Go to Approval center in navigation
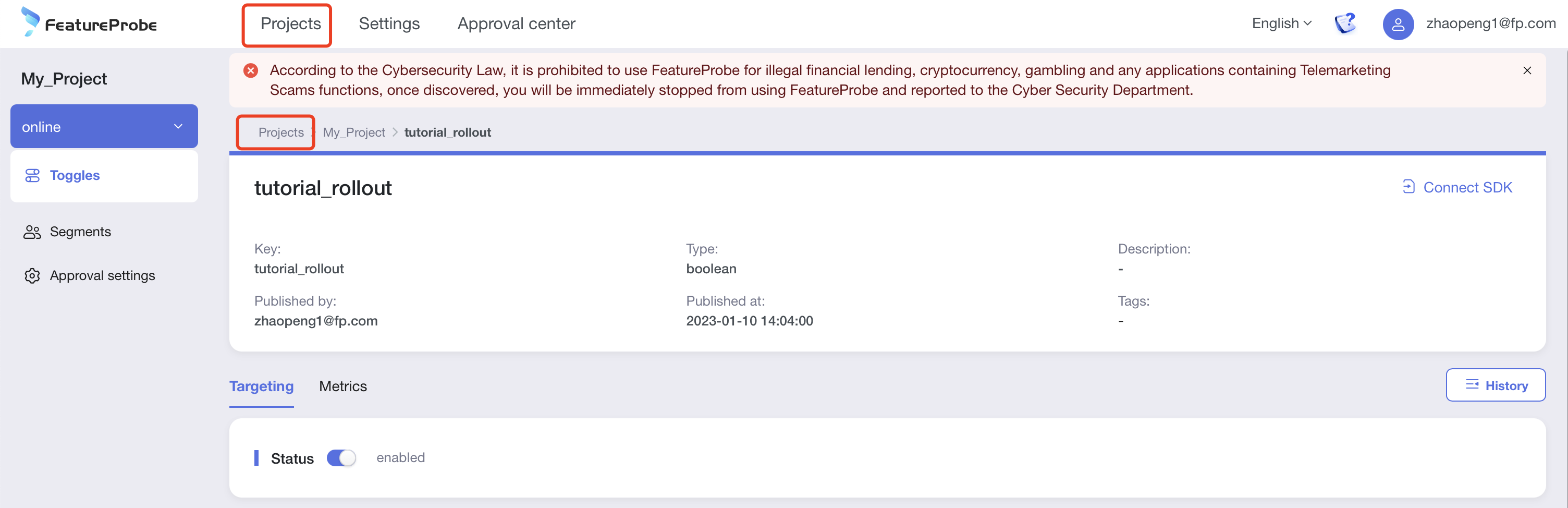The width and height of the screenshot is (1568, 508). click(x=516, y=24)
